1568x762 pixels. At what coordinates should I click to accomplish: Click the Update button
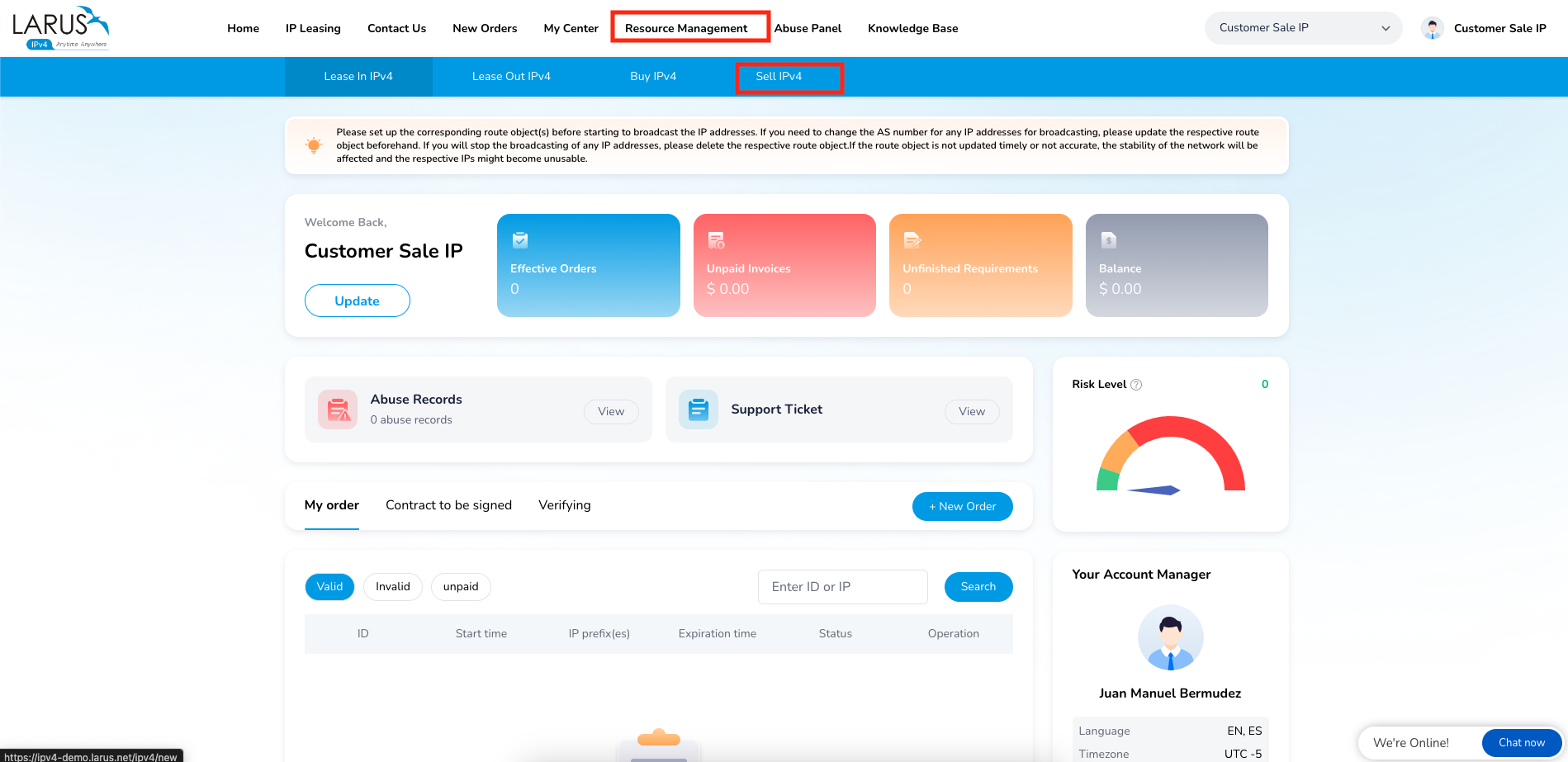358,301
